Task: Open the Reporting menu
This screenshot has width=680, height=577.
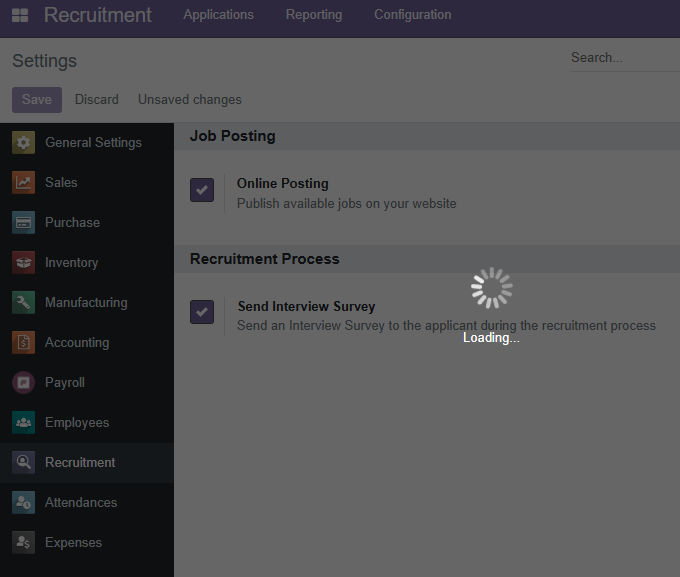Action: [x=314, y=15]
